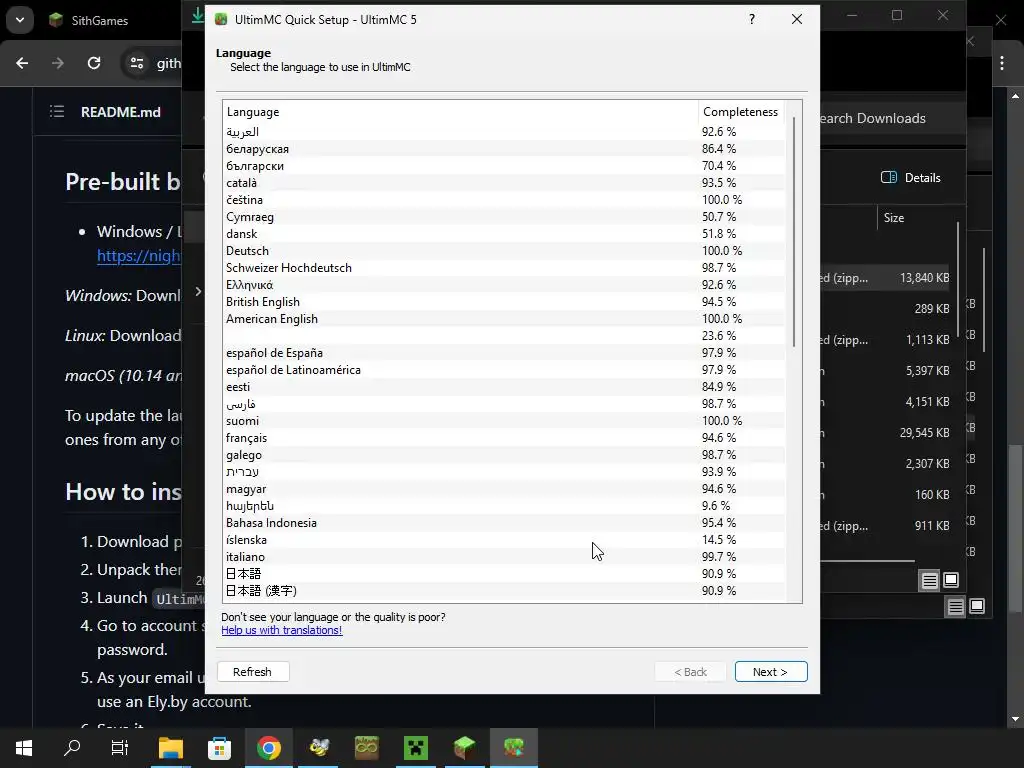The width and height of the screenshot is (1024, 768).
Task: Select Ελληνικά language row
Action: click(x=504, y=285)
